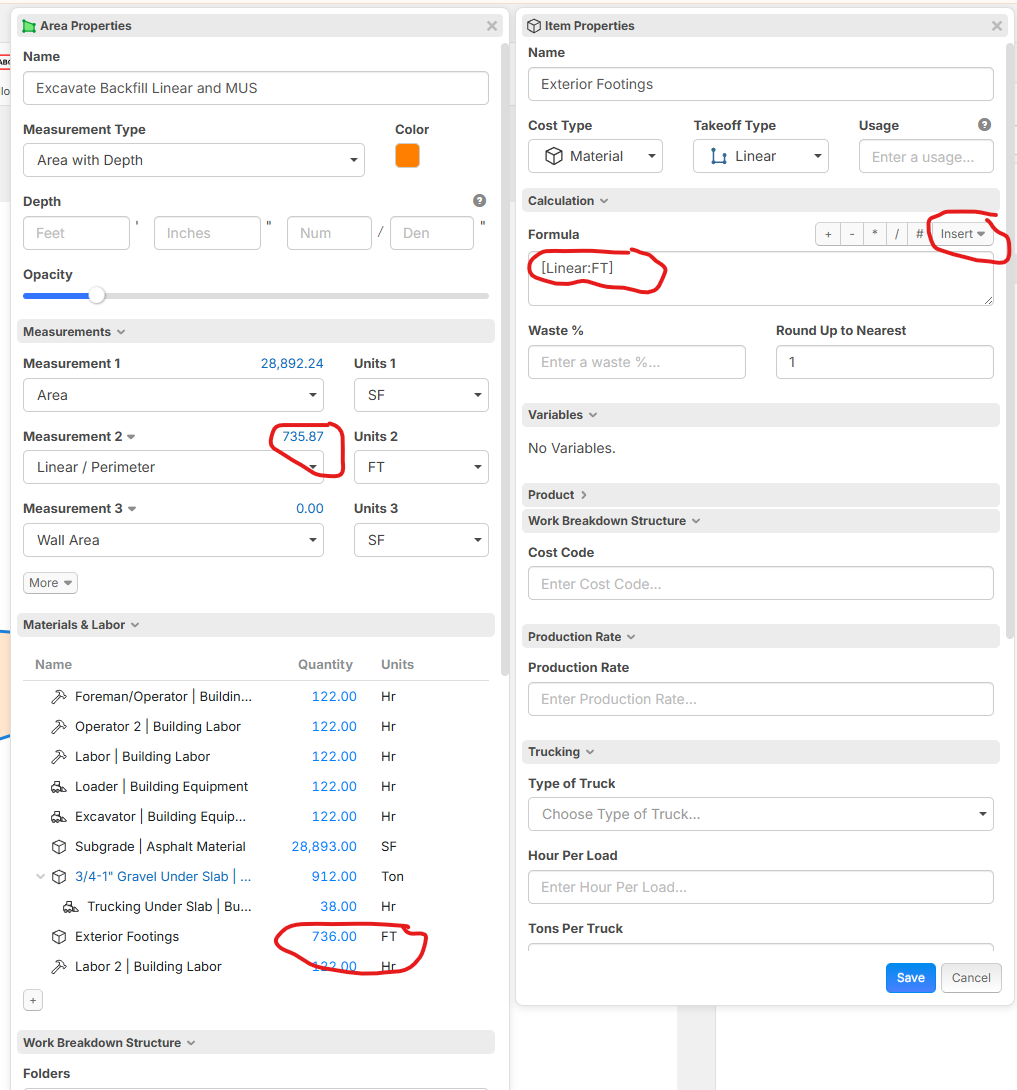The image size is (1017, 1090).
Task: Click the Depth help question mark icon
Action: tap(479, 200)
